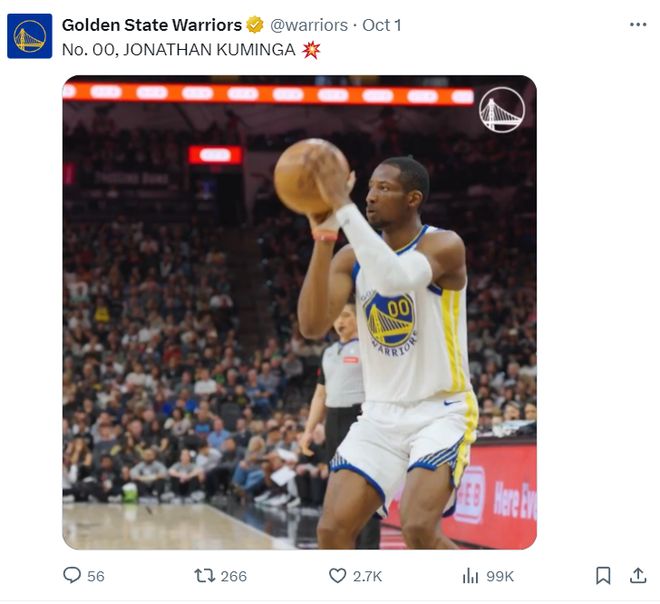
Task: Open the @warriors handle link
Action: point(309,25)
